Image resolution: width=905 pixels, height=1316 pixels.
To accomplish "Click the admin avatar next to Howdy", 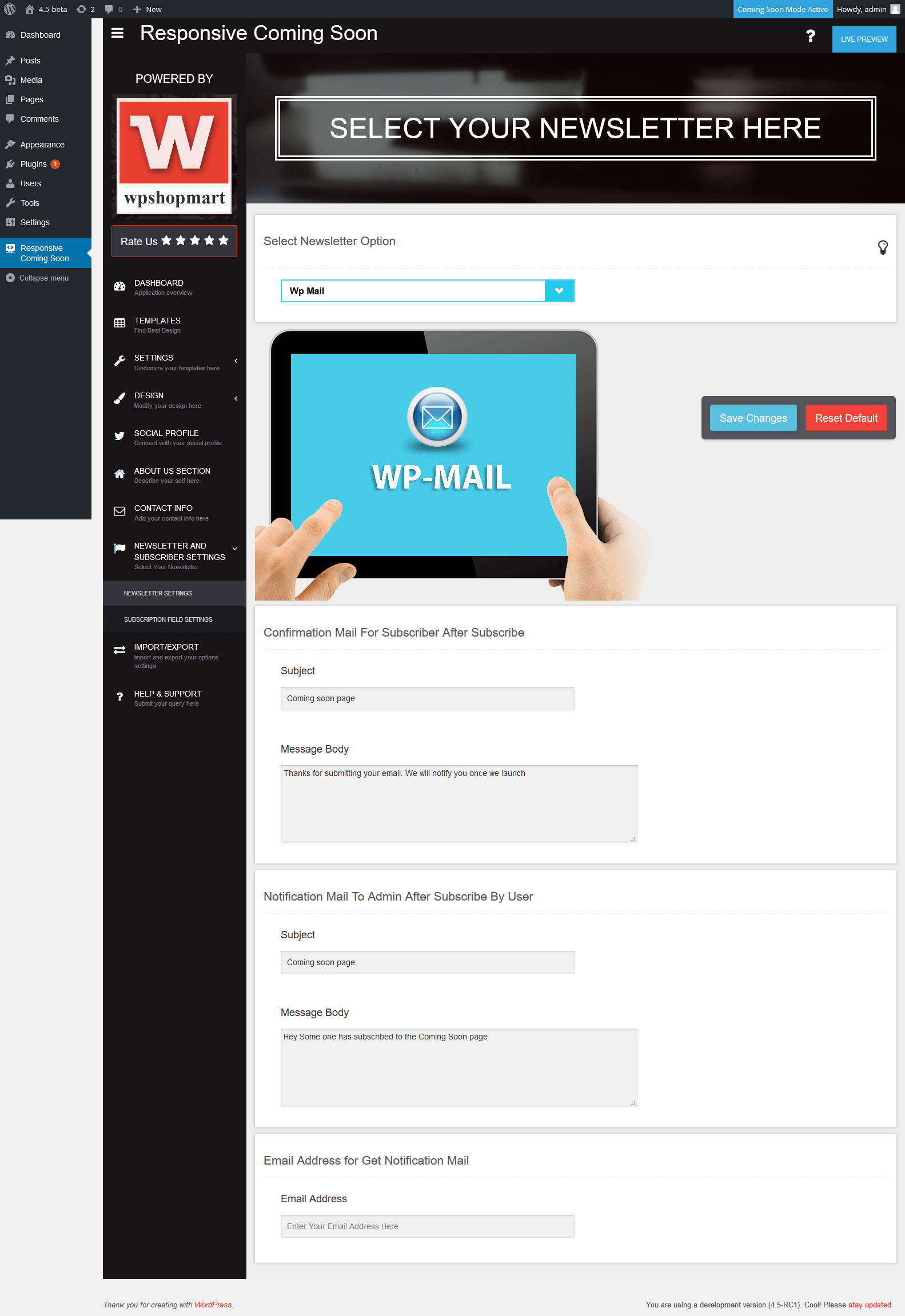I will point(895,9).
